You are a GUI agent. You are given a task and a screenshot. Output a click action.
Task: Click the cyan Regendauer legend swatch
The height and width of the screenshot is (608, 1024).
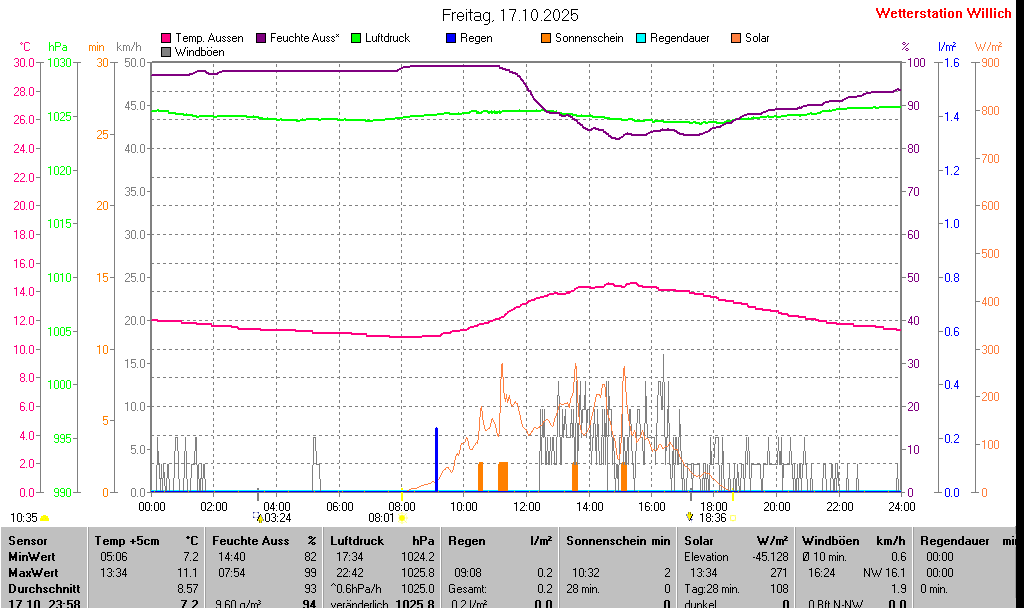(641, 38)
